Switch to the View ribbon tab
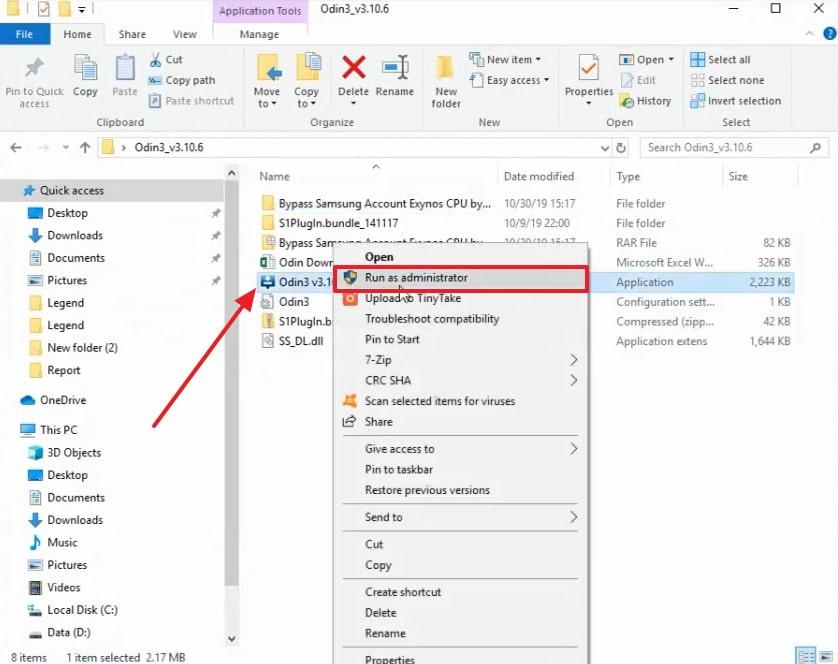This screenshot has height=664, width=838. [x=185, y=34]
